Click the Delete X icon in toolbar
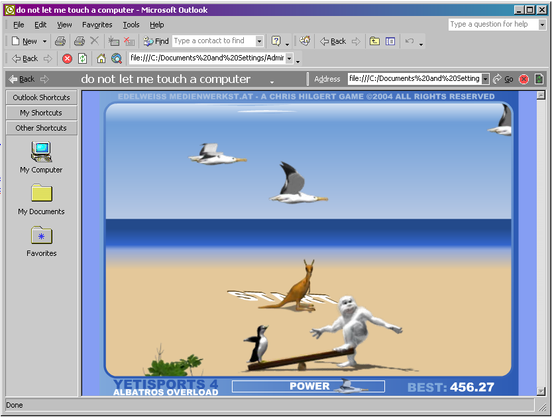 (94, 41)
